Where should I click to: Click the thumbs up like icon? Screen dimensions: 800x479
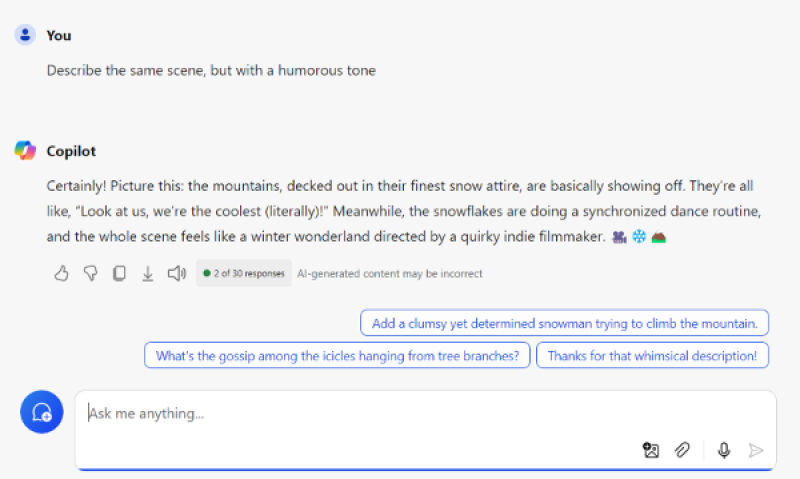tap(61, 273)
